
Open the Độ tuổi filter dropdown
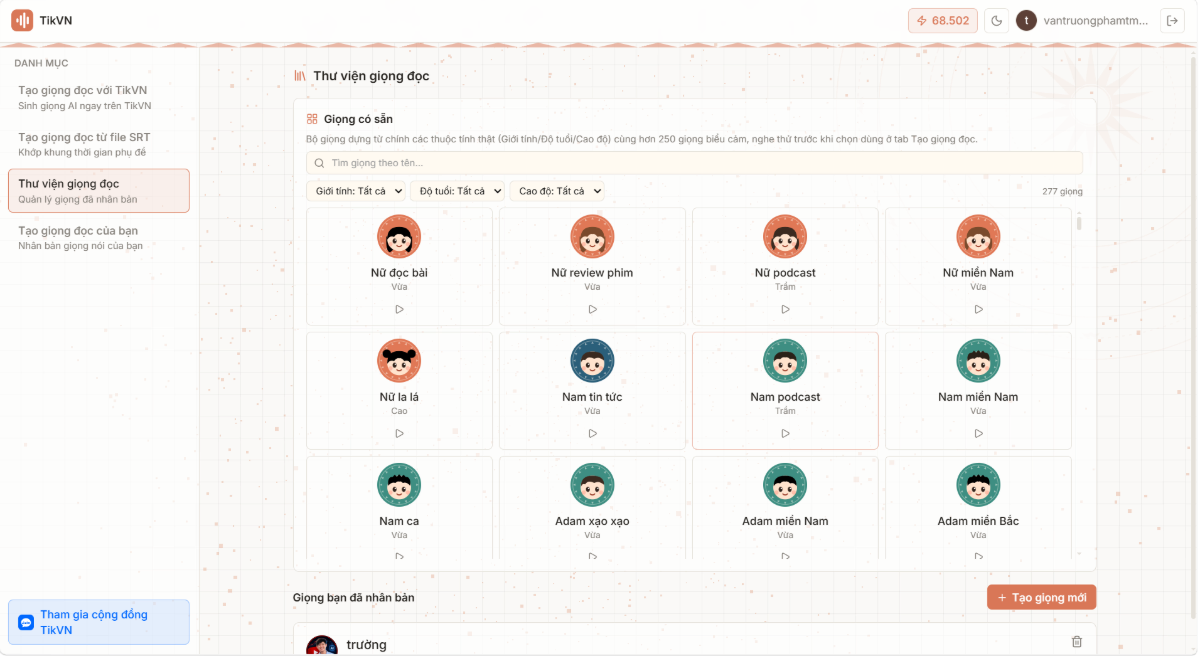pos(458,191)
